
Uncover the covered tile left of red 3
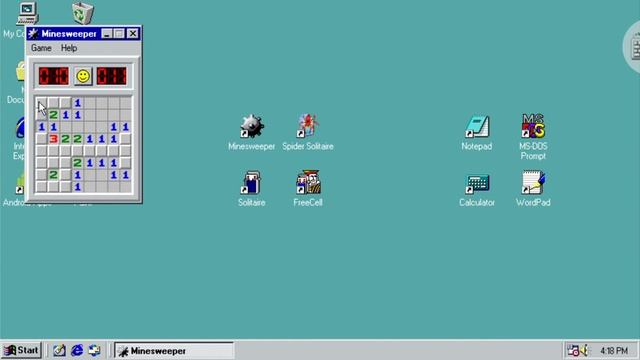point(41,139)
